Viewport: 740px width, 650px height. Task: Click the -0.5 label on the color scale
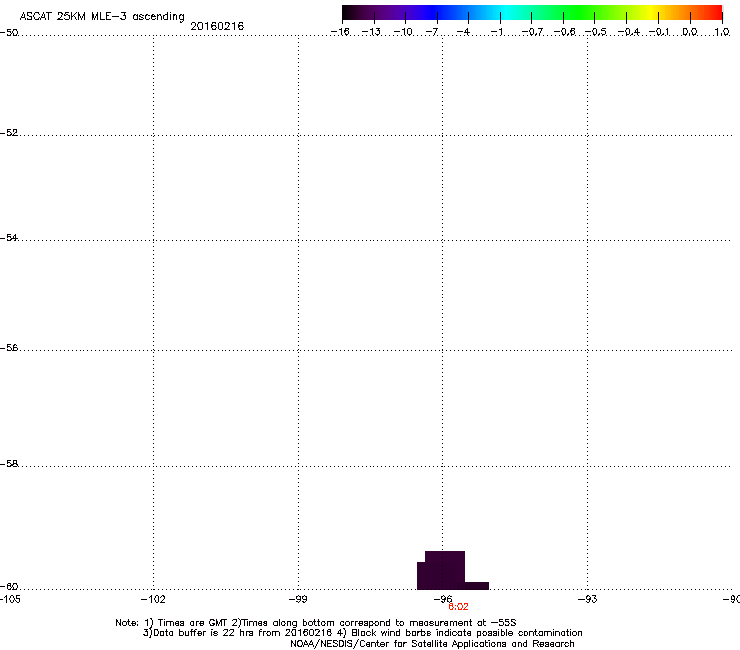(596, 32)
